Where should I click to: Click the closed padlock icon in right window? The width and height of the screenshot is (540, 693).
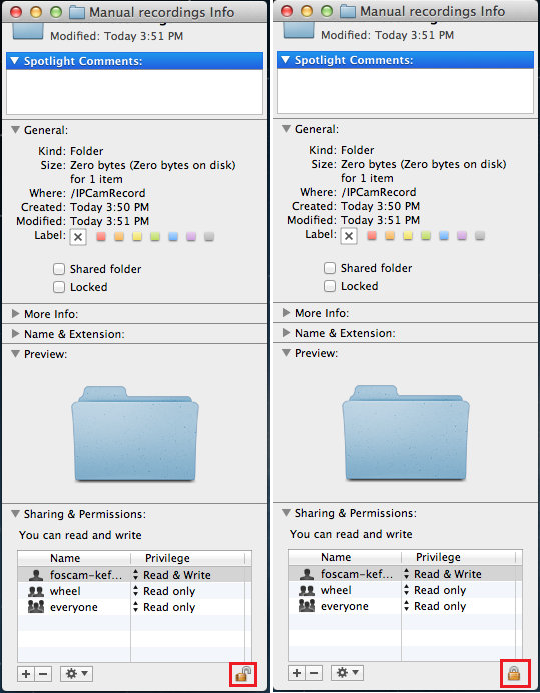(514, 673)
